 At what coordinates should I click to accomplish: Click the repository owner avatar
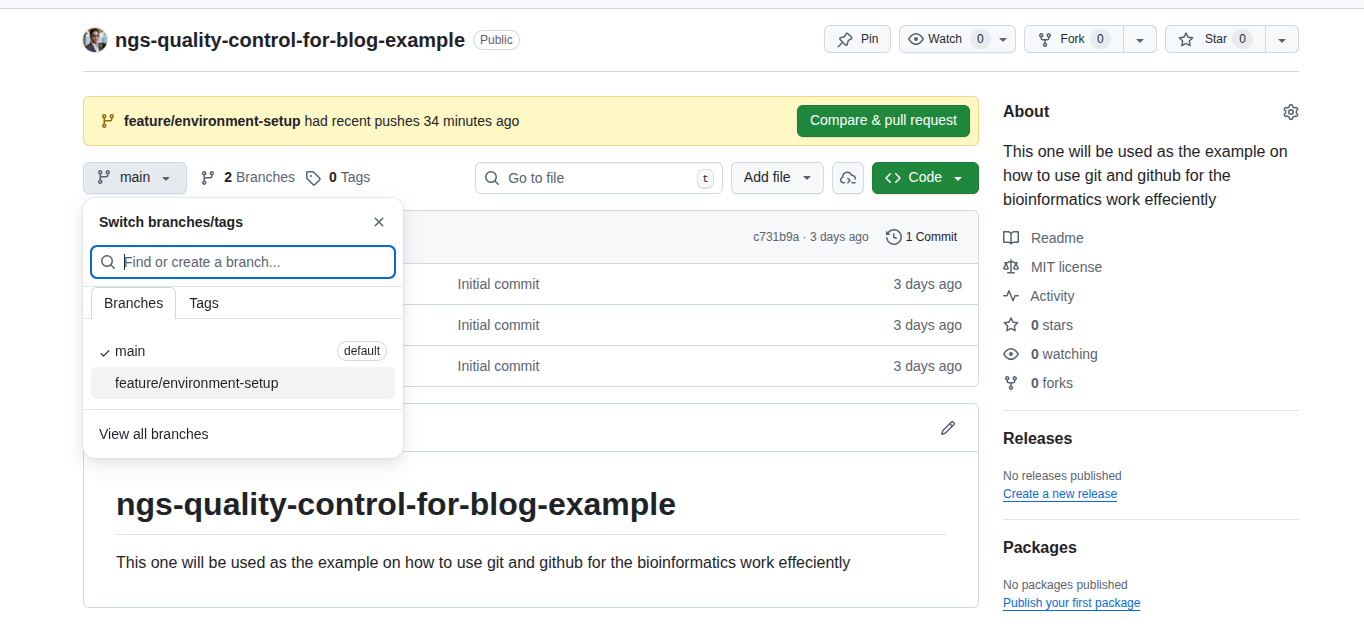pyautogui.click(x=95, y=40)
